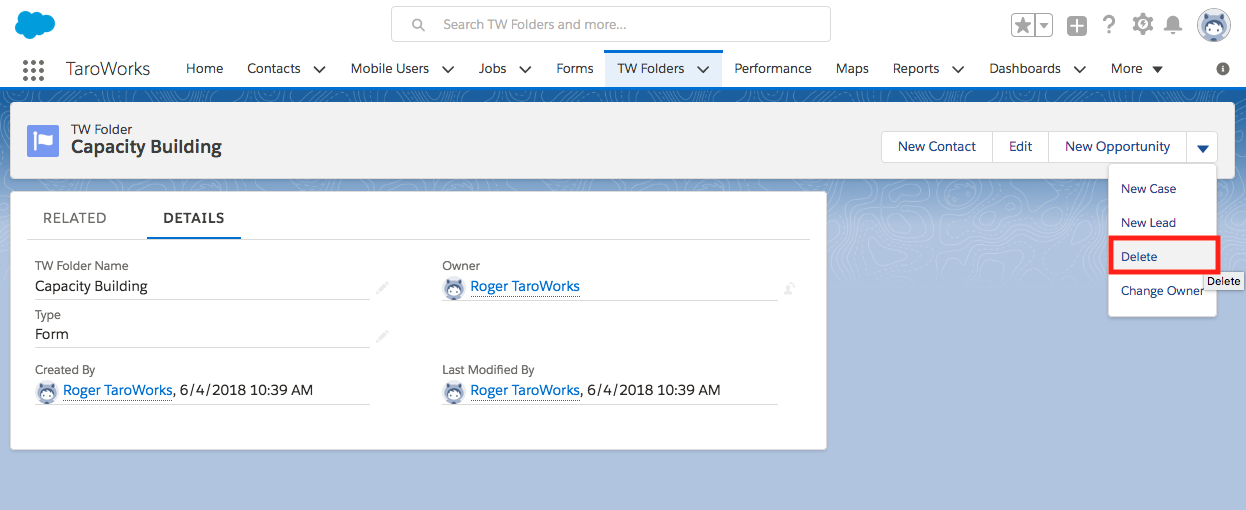The width and height of the screenshot is (1246, 510).
Task: Expand the Jobs tab chevron
Action: [x=526, y=69]
